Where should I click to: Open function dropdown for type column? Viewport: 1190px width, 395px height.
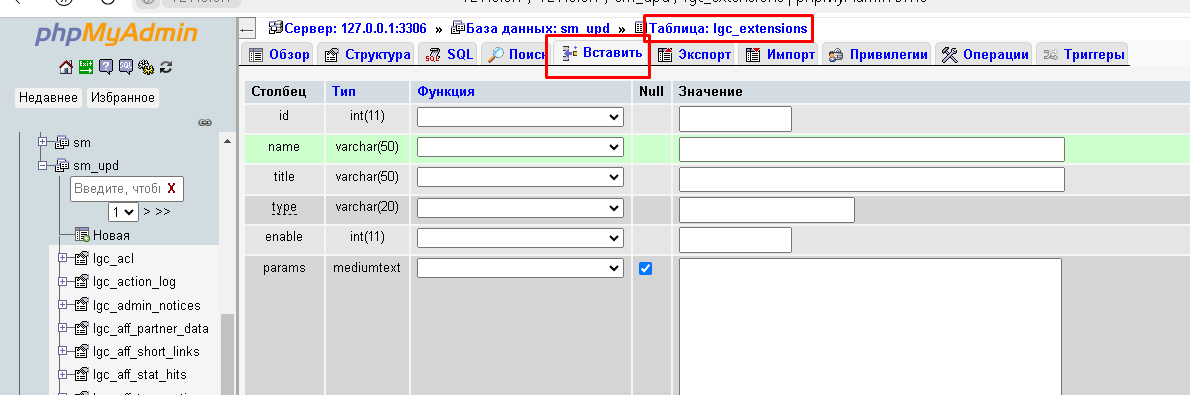point(520,207)
